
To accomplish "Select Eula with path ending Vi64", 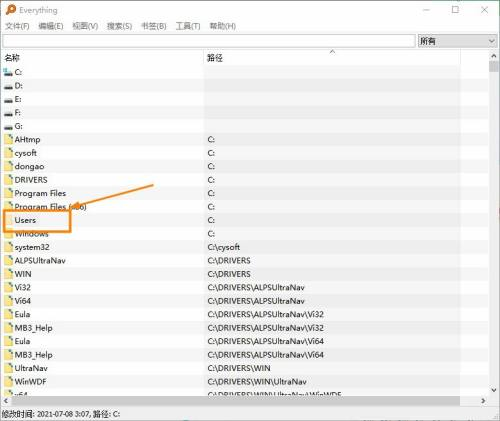I will point(22,341).
